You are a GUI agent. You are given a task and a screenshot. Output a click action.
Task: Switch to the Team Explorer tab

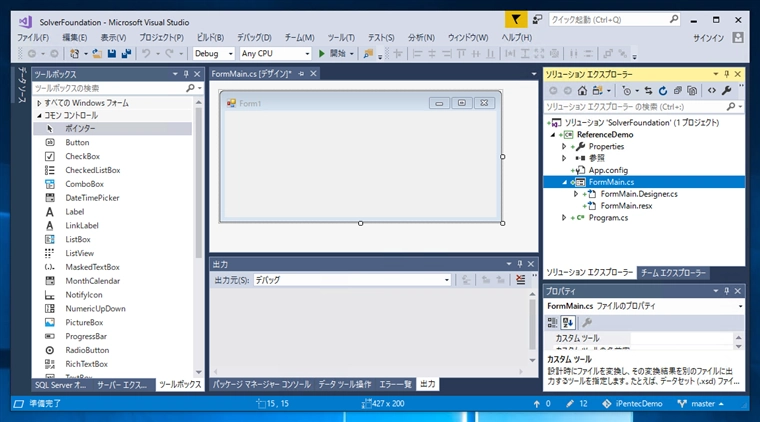pos(673,273)
